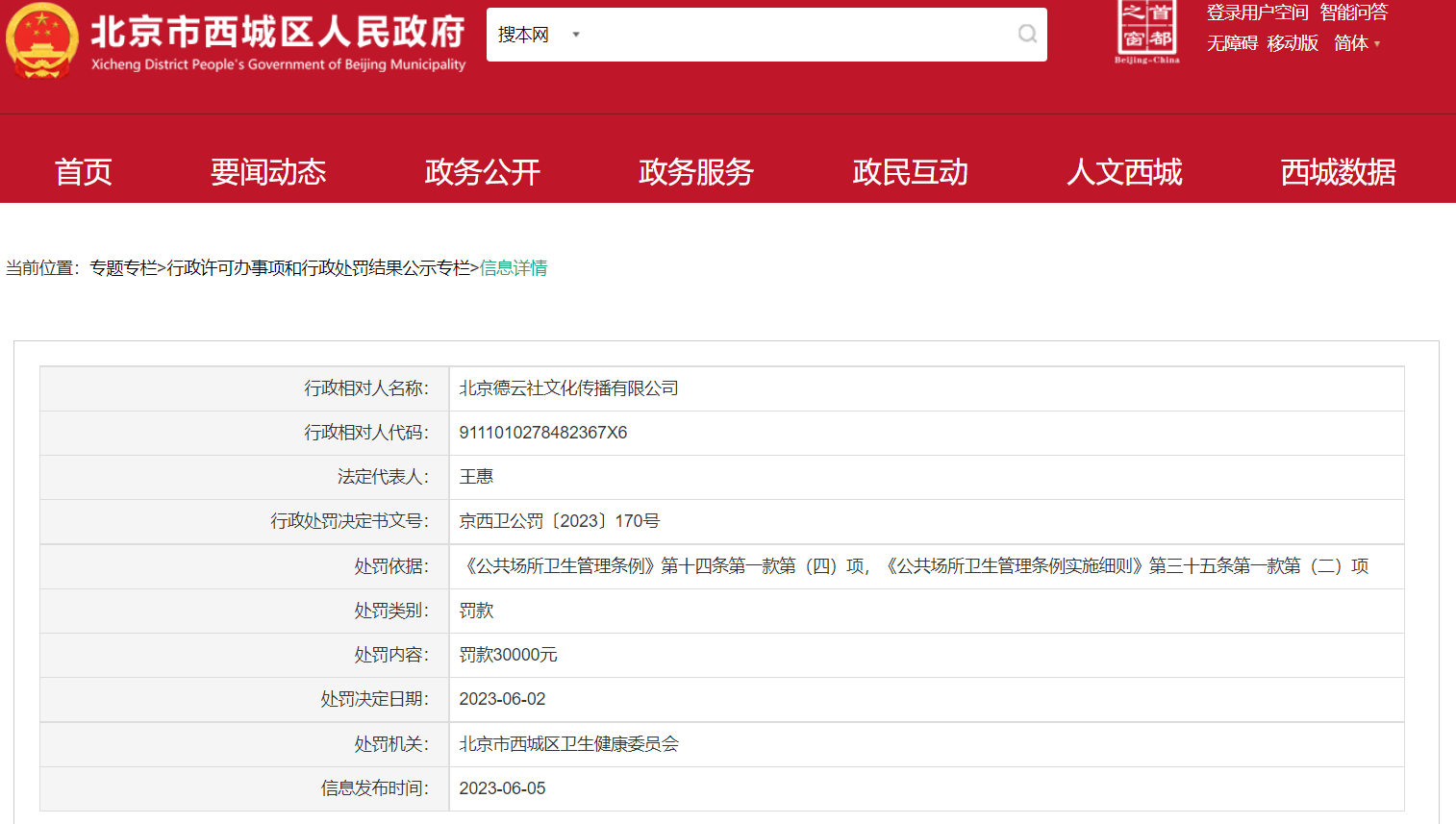The width and height of the screenshot is (1456, 824).
Task: Navigate to 政民互动 section
Action: pos(910,172)
